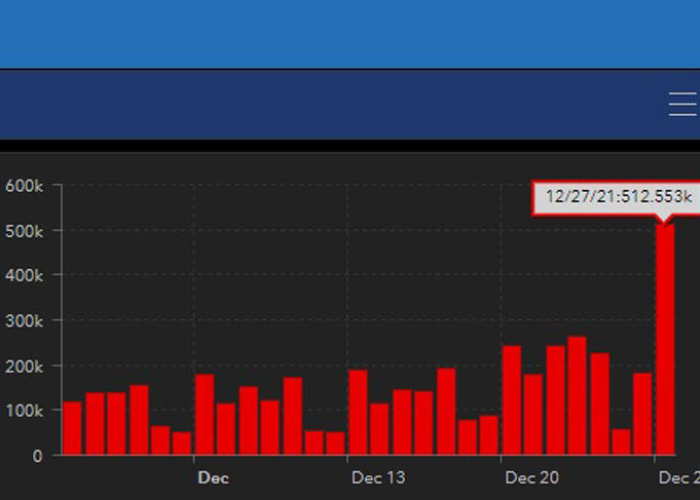
Task: Click the first red bar at chart's left
Action: (72, 428)
